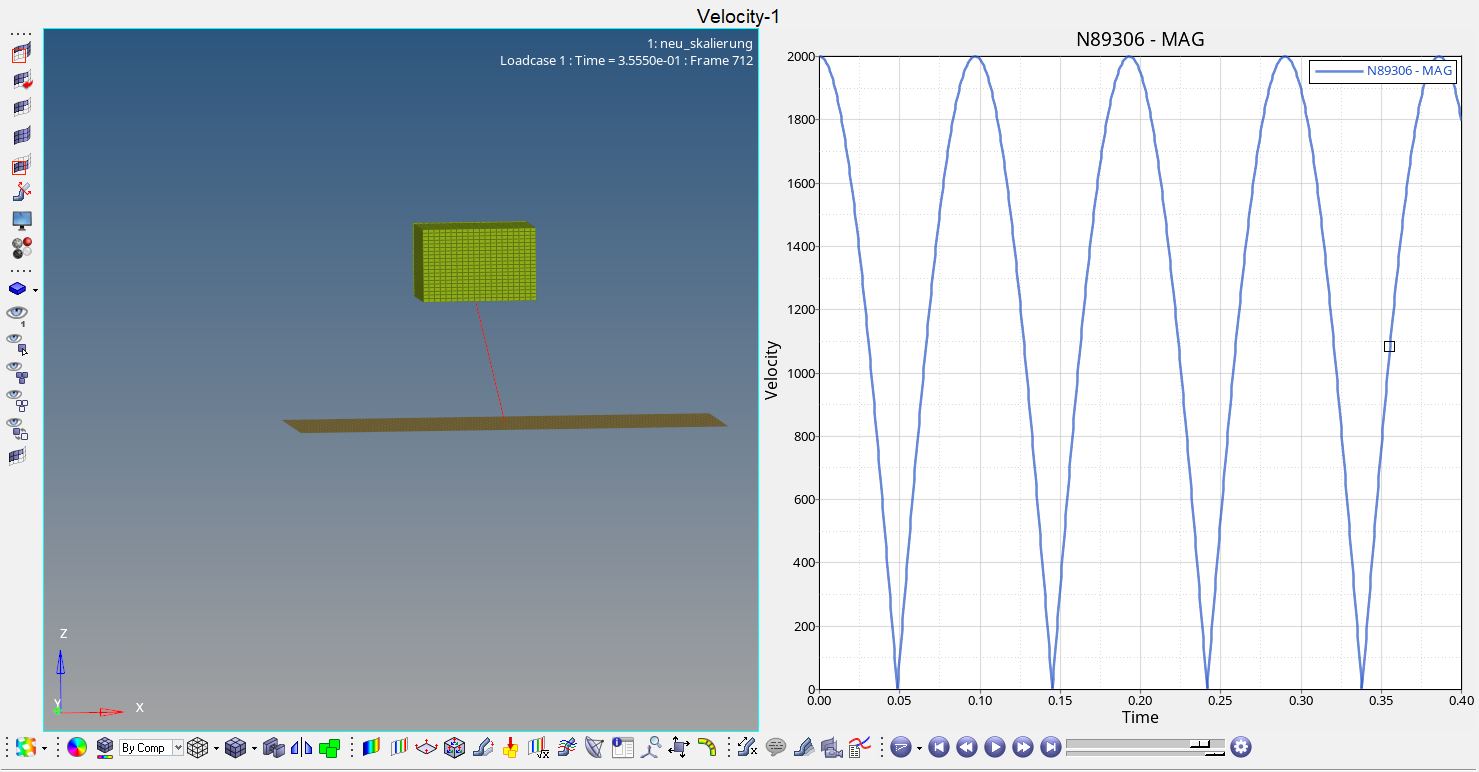The image size is (1479, 772).
Task: Click the third mesh grid icon in sidebar
Action: point(21,108)
